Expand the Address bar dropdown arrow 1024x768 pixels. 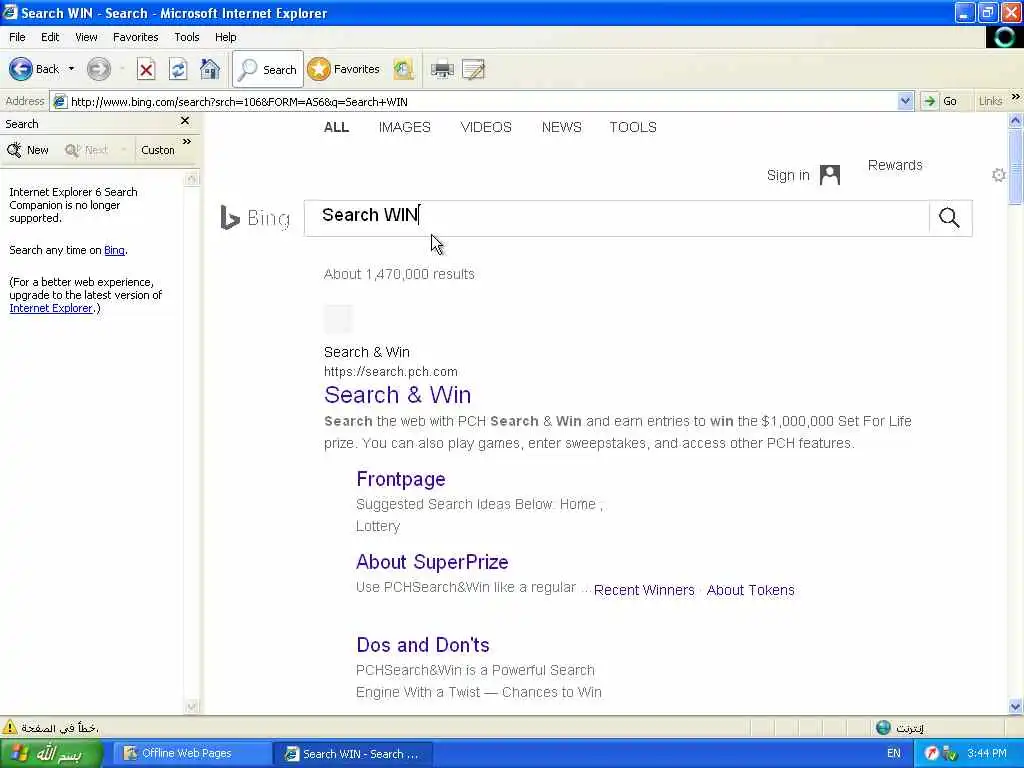pos(904,101)
